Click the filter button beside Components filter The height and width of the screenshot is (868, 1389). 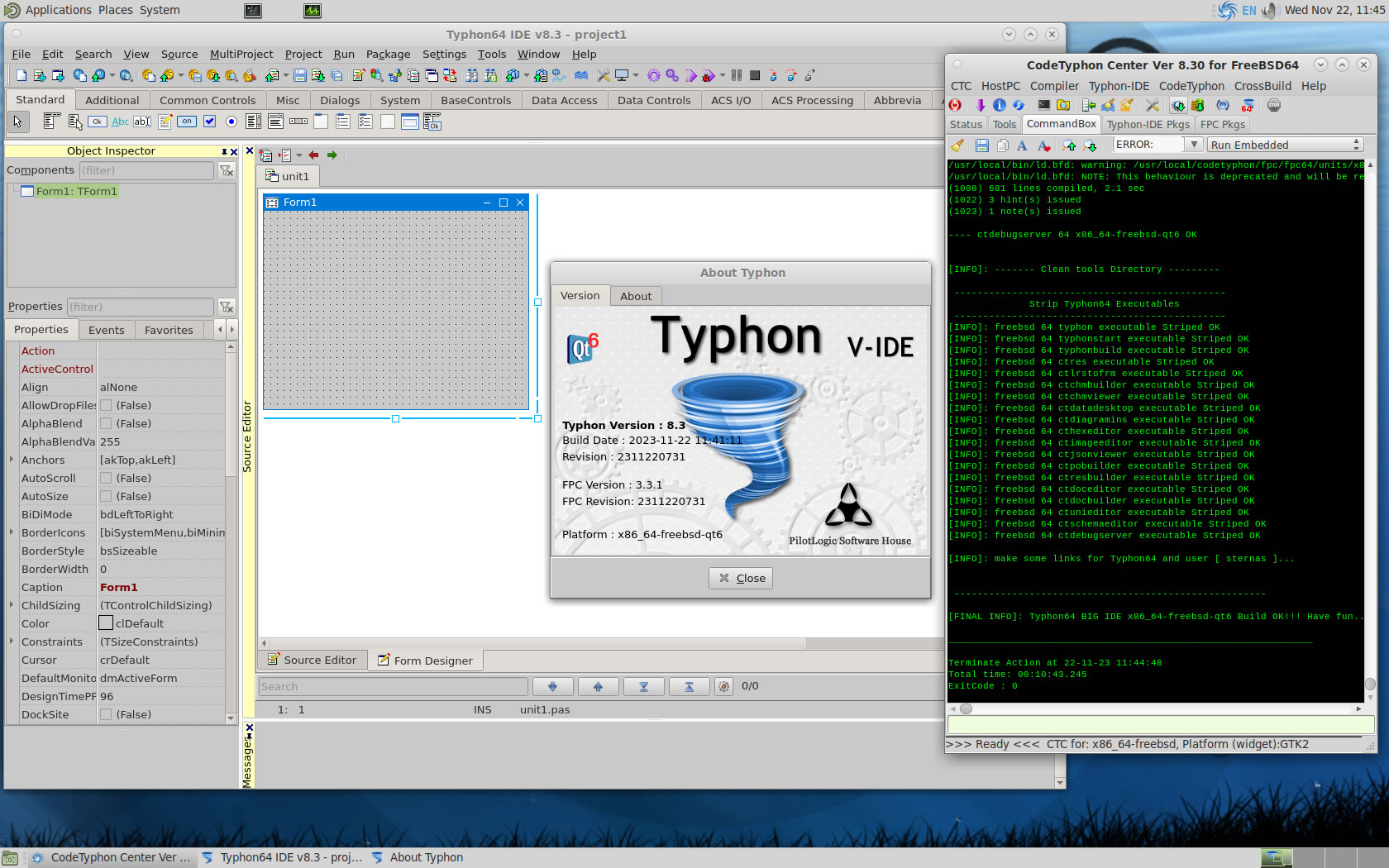click(x=227, y=170)
